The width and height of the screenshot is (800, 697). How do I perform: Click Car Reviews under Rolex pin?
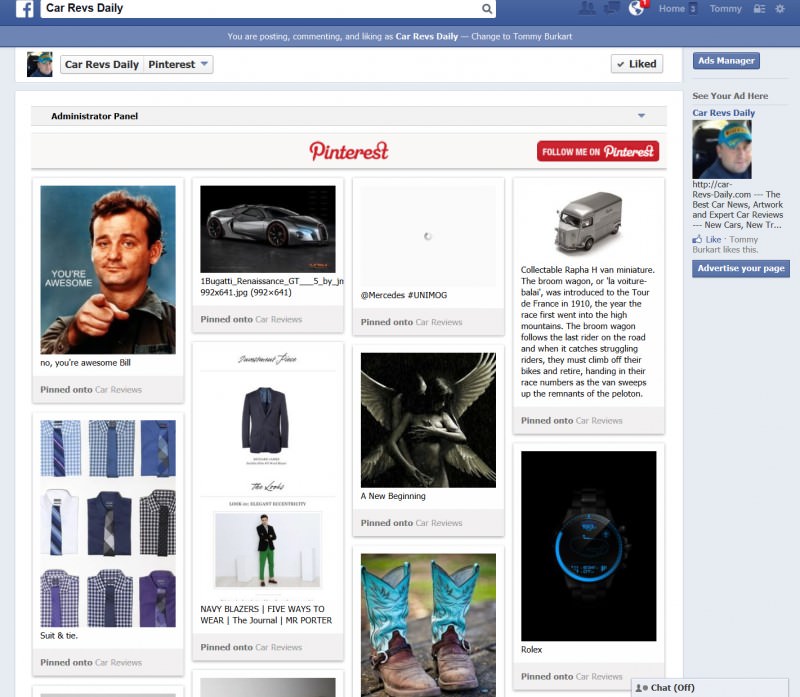(x=599, y=677)
